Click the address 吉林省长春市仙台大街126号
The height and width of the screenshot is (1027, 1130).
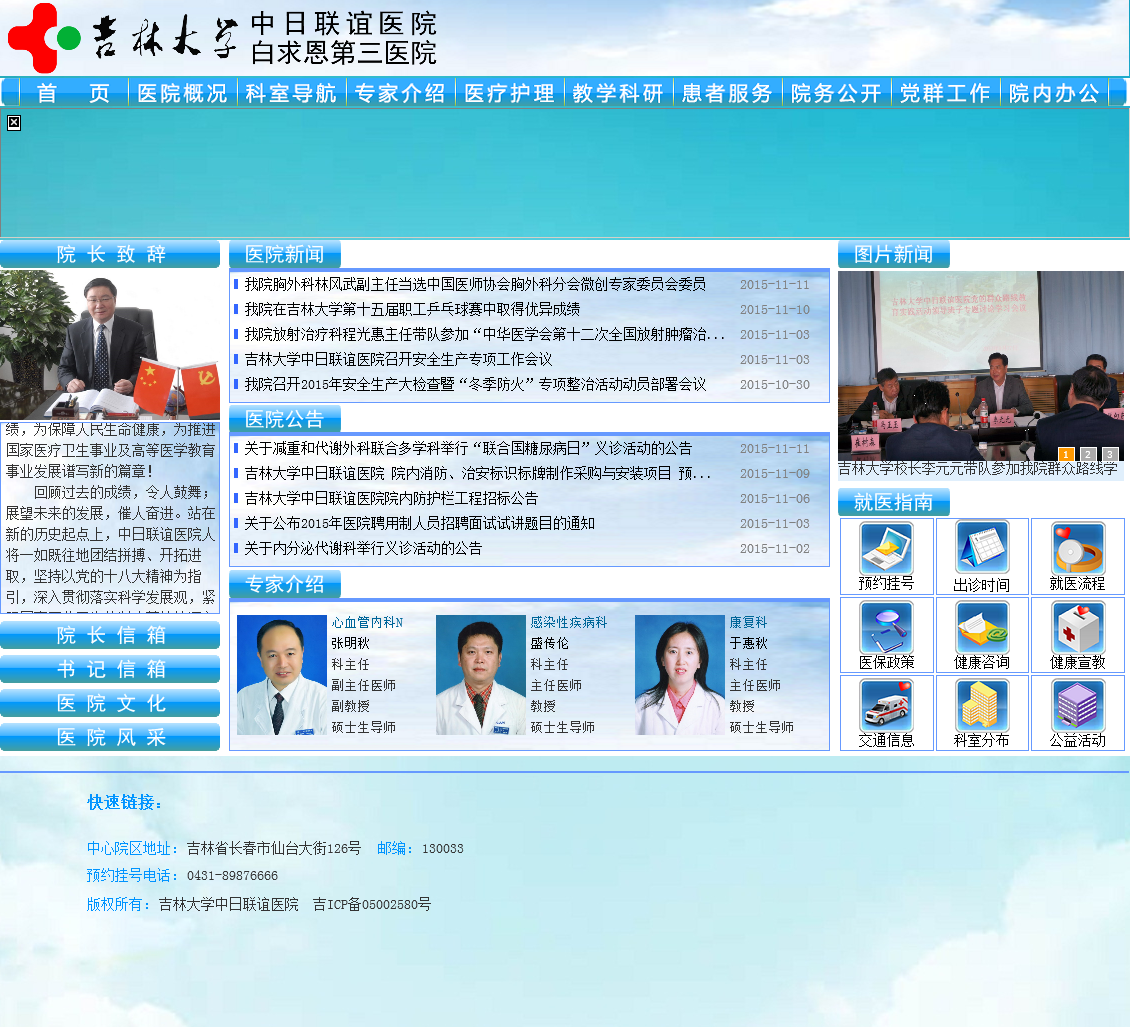click(274, 848)
